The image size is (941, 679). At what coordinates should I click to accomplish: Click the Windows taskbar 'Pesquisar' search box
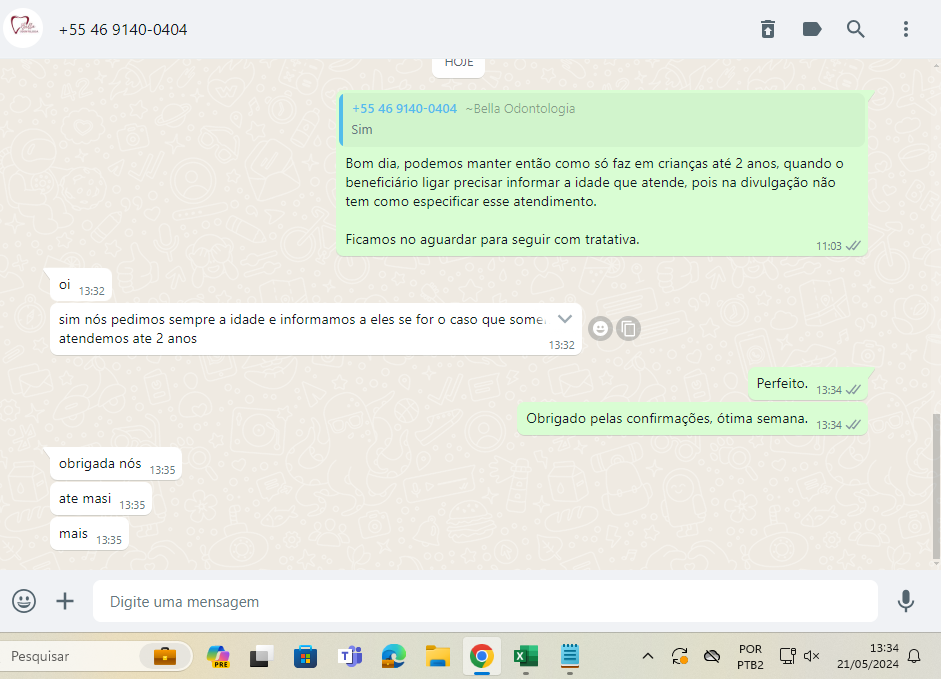point(96,656)
